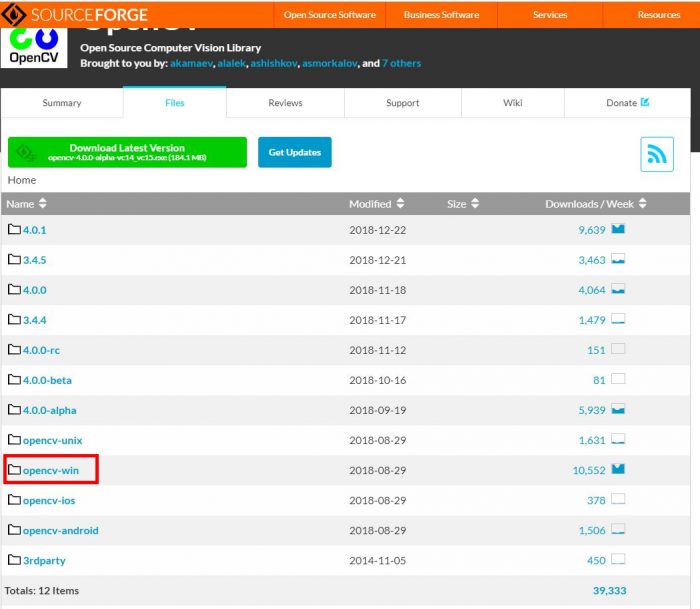
Task: Click Download Latest Version button
Action: click(x=127, y=152)
